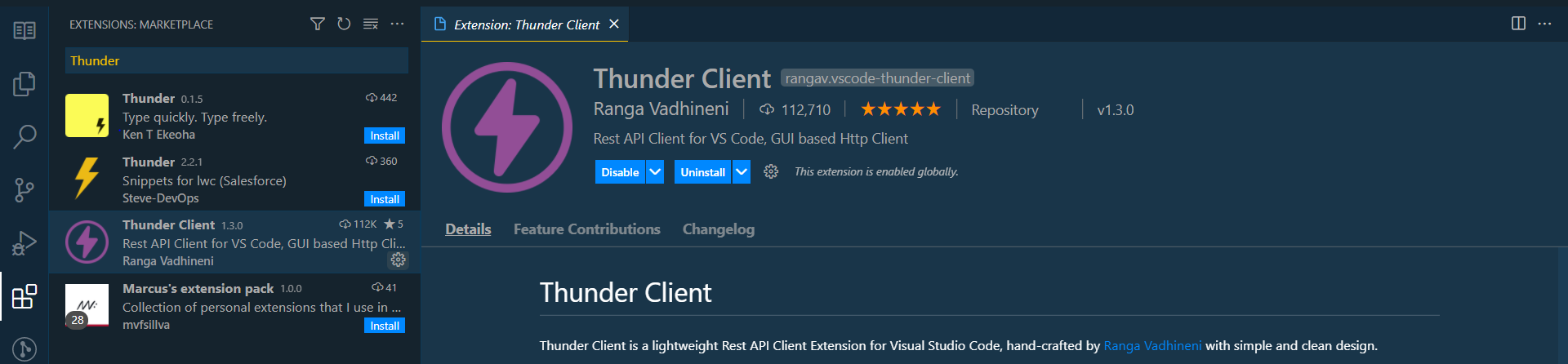Follow Ranga Vadhineni link in description

(x=1152, y=346)
